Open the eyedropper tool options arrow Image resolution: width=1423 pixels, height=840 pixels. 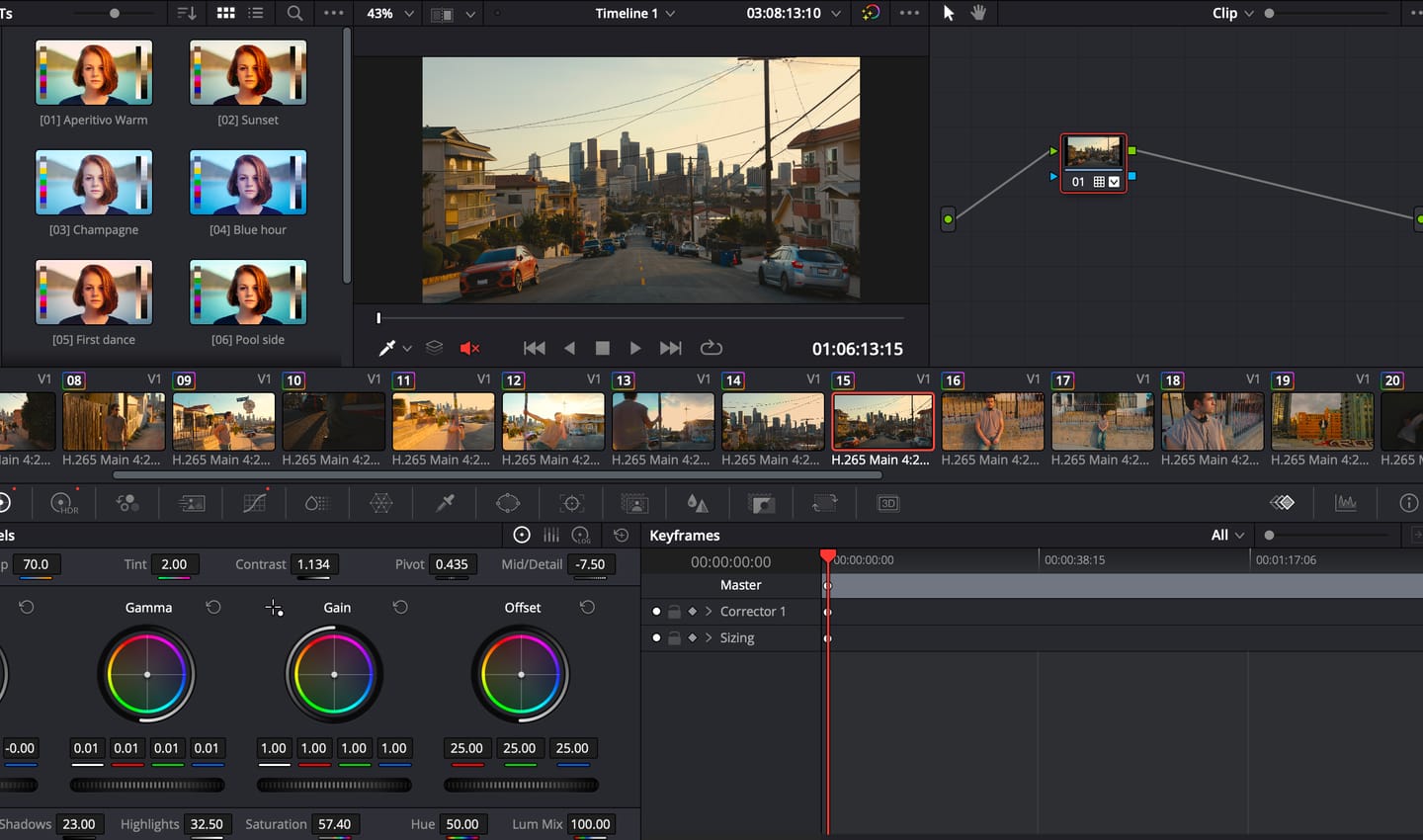click(x=407, y=349)
